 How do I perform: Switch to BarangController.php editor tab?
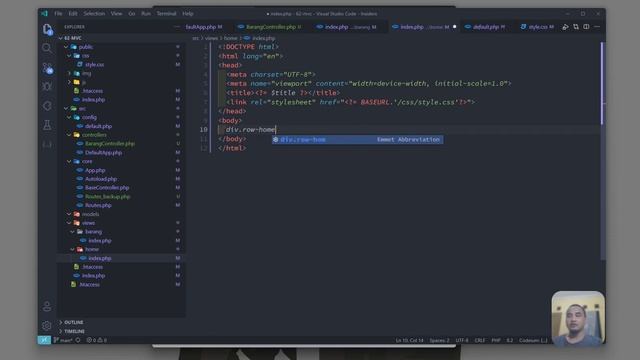(270, 27)
